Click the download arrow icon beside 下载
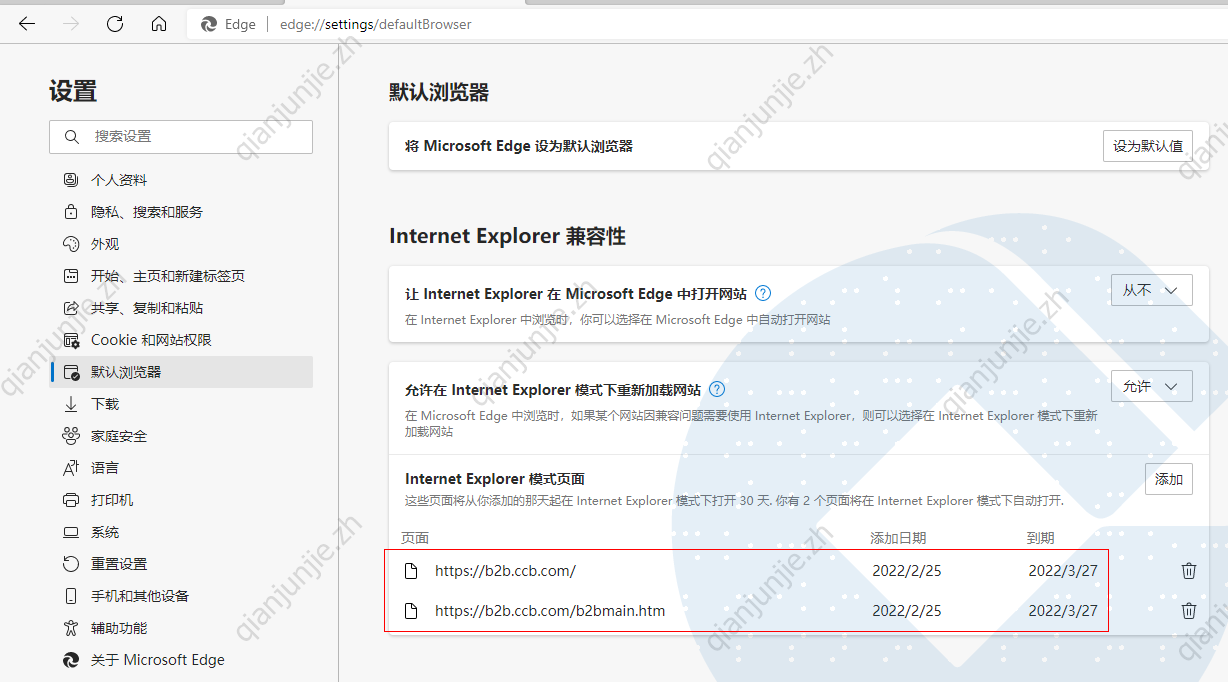The width and height of the screenshot is (1228, 682). 71,404
